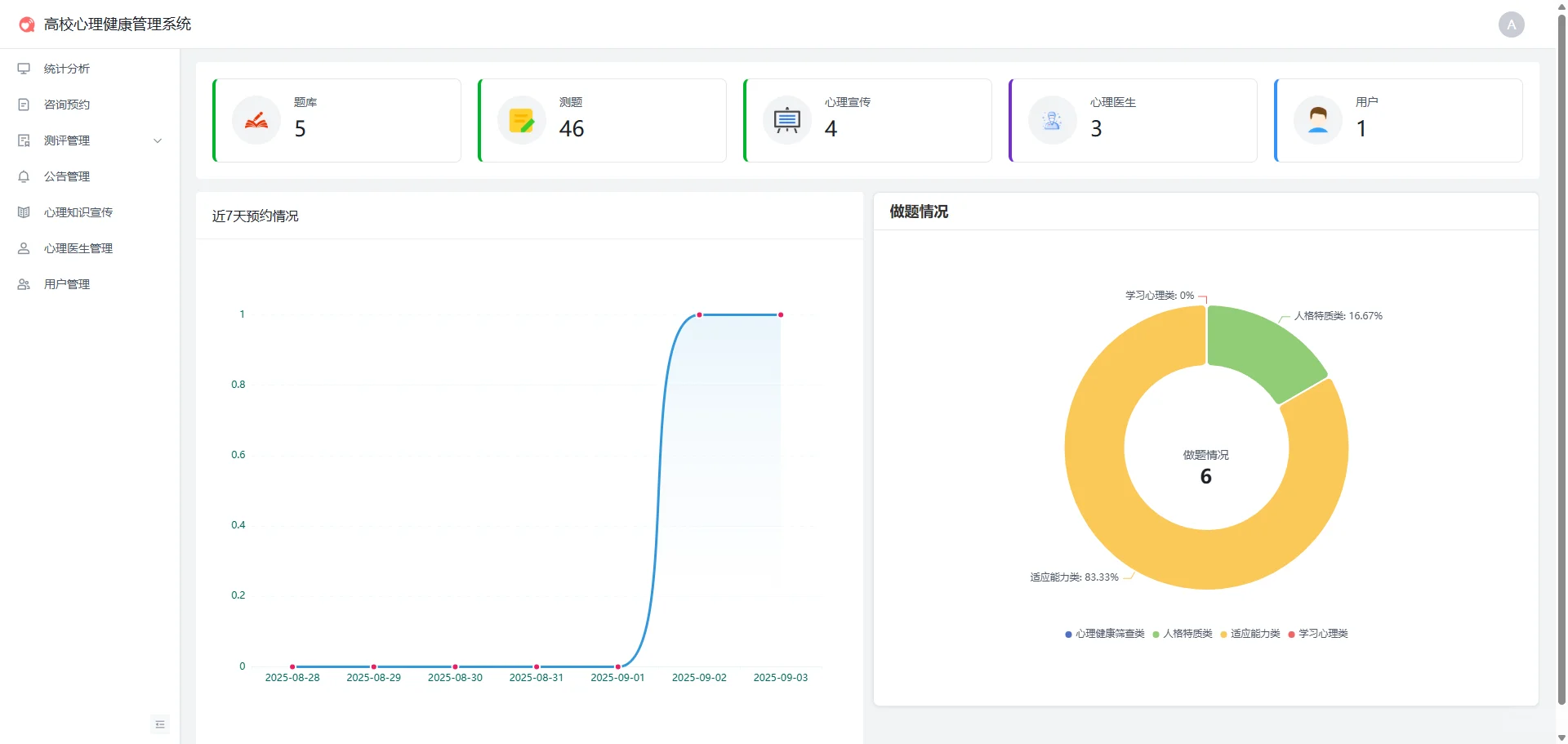Click the pen icon on the 题库 card
Viewport: 1568px width, 744px height.
(256, 119)
